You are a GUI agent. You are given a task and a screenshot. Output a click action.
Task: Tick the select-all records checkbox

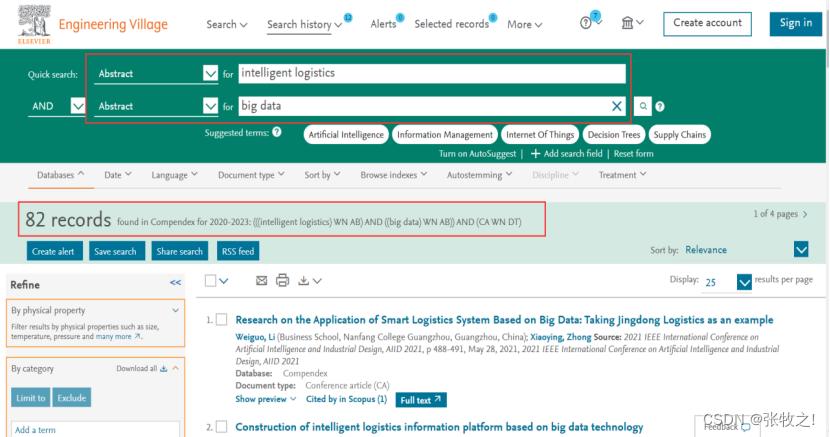[210, 280]
